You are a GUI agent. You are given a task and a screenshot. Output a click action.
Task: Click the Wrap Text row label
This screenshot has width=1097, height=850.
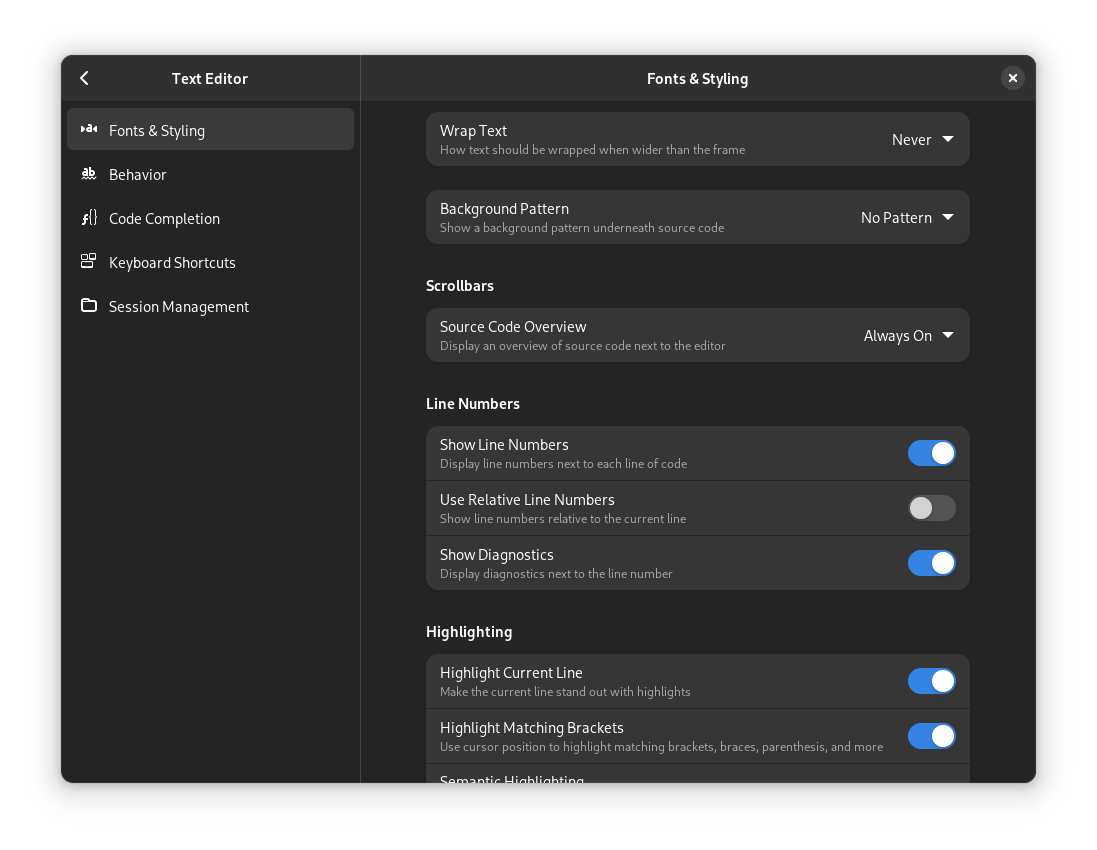pos(473,131)
